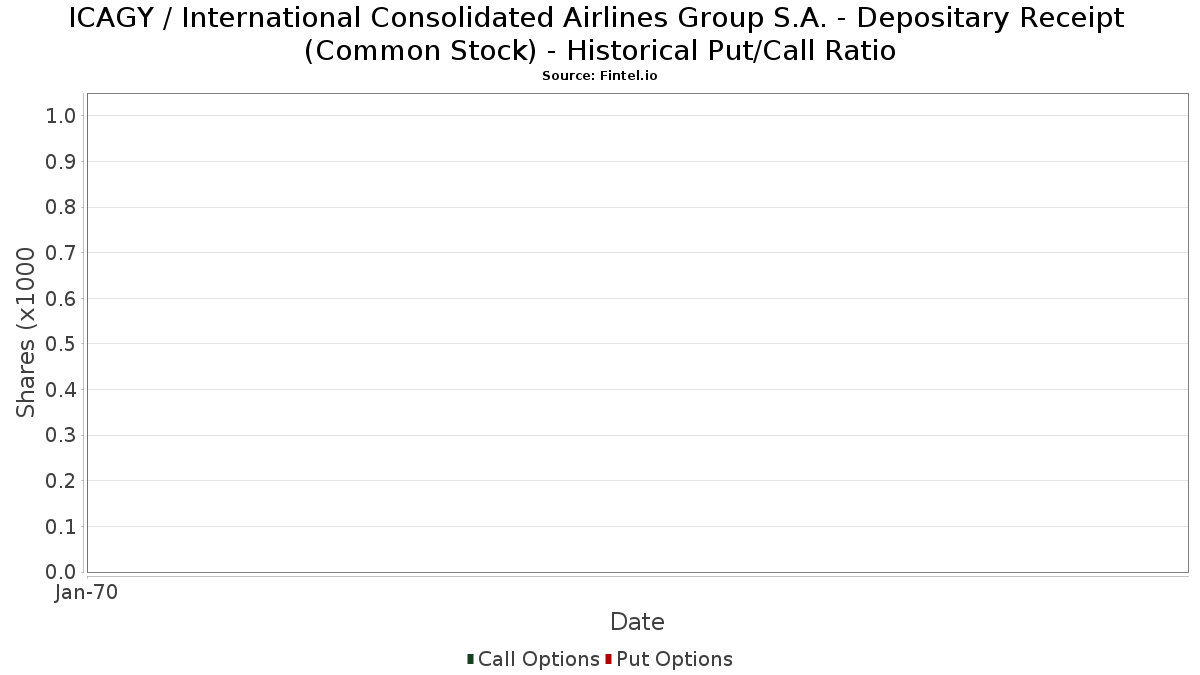Click the green Call Options legend swatch
Viewport: 1200px width, 675px height.
point(470,659)
